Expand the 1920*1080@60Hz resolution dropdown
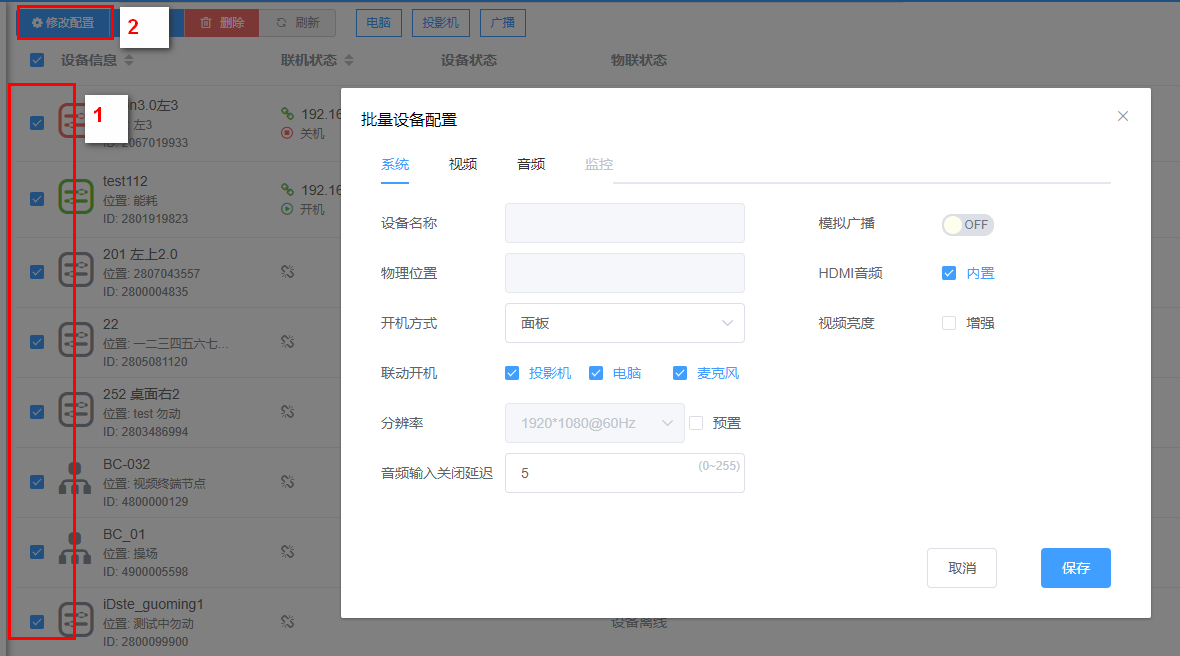 click(x=594, y=423)
